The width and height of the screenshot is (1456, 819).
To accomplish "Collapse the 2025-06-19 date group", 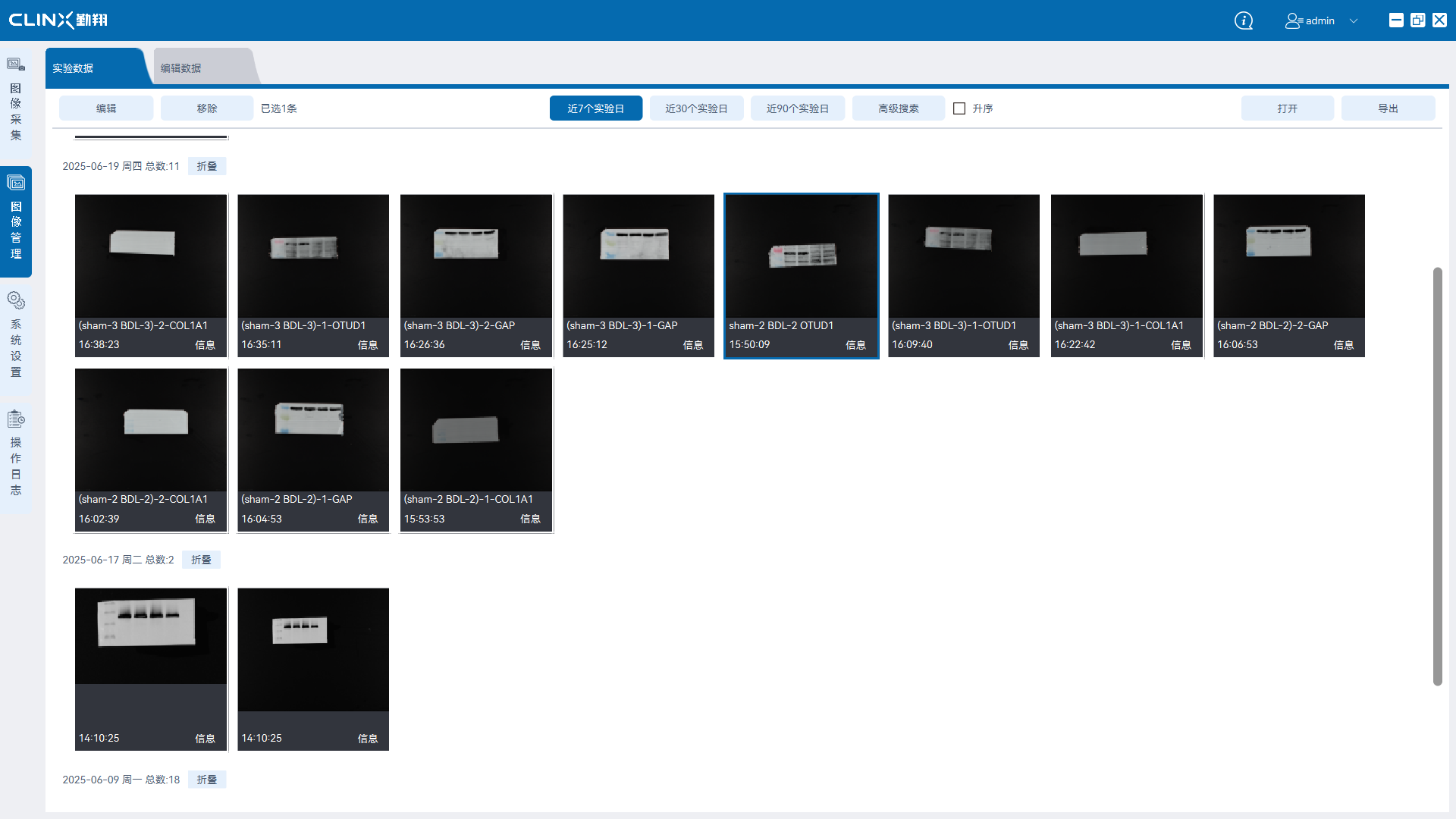I will [207, 166].
